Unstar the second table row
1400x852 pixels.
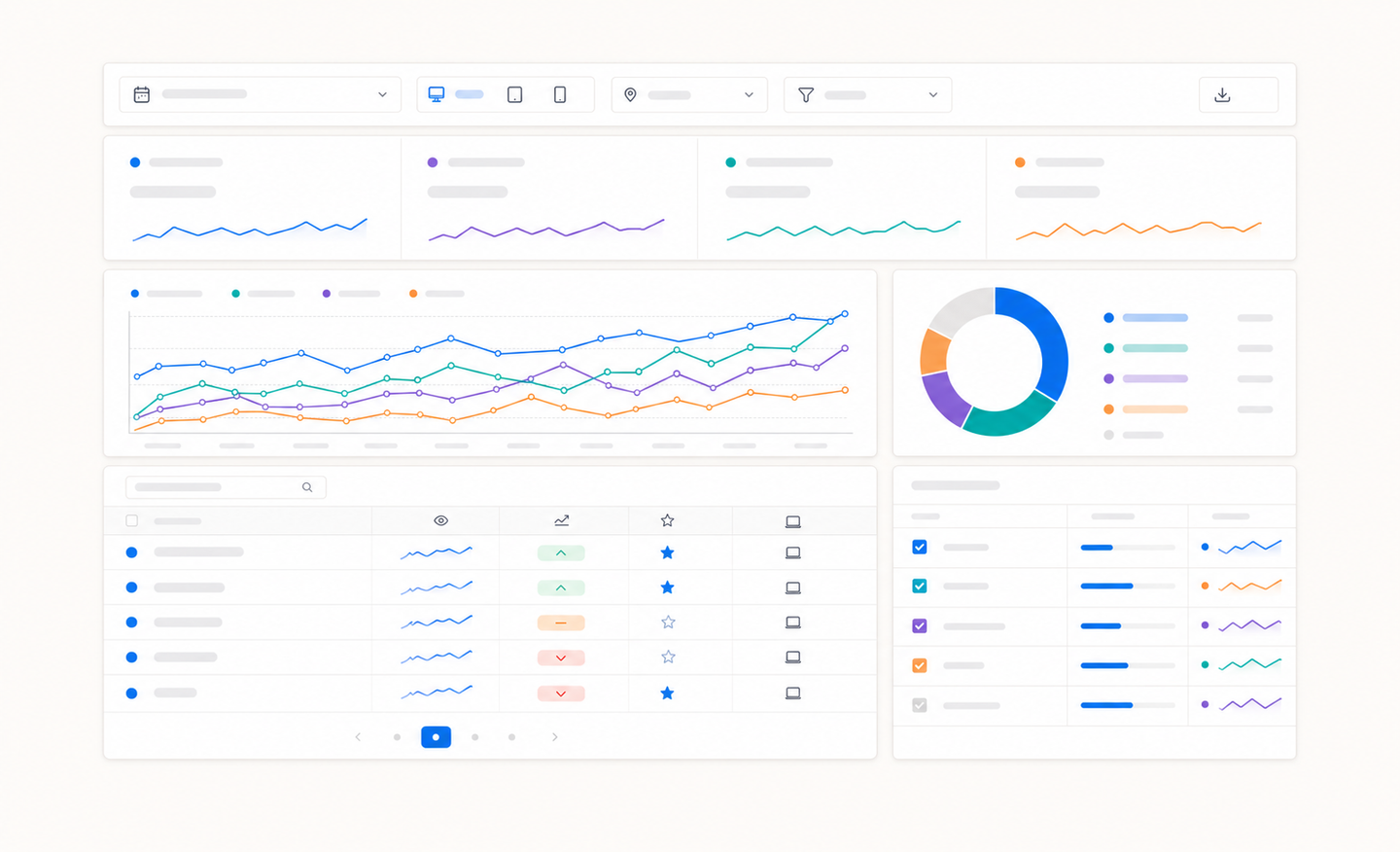click(668, 587)
